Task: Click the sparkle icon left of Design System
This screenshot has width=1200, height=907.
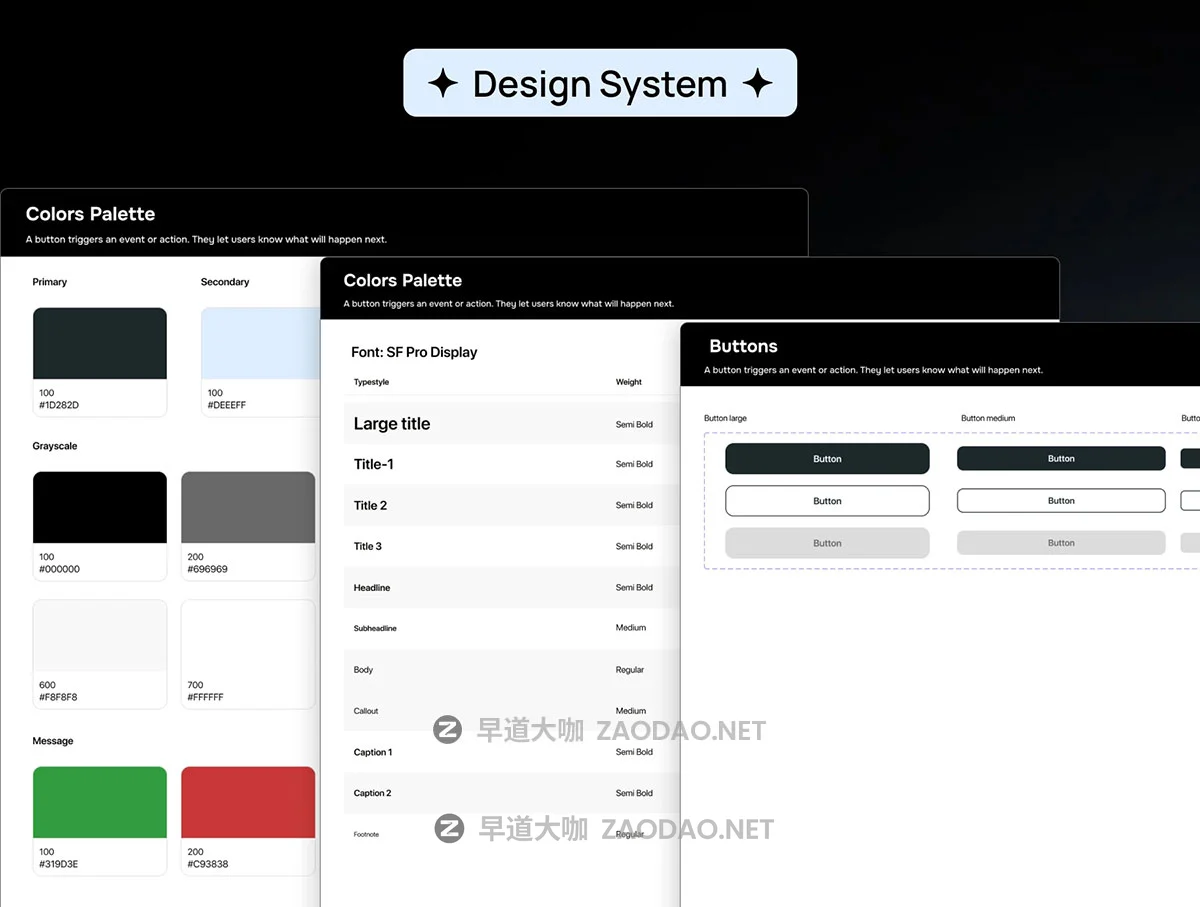Action: pos(443,84)
